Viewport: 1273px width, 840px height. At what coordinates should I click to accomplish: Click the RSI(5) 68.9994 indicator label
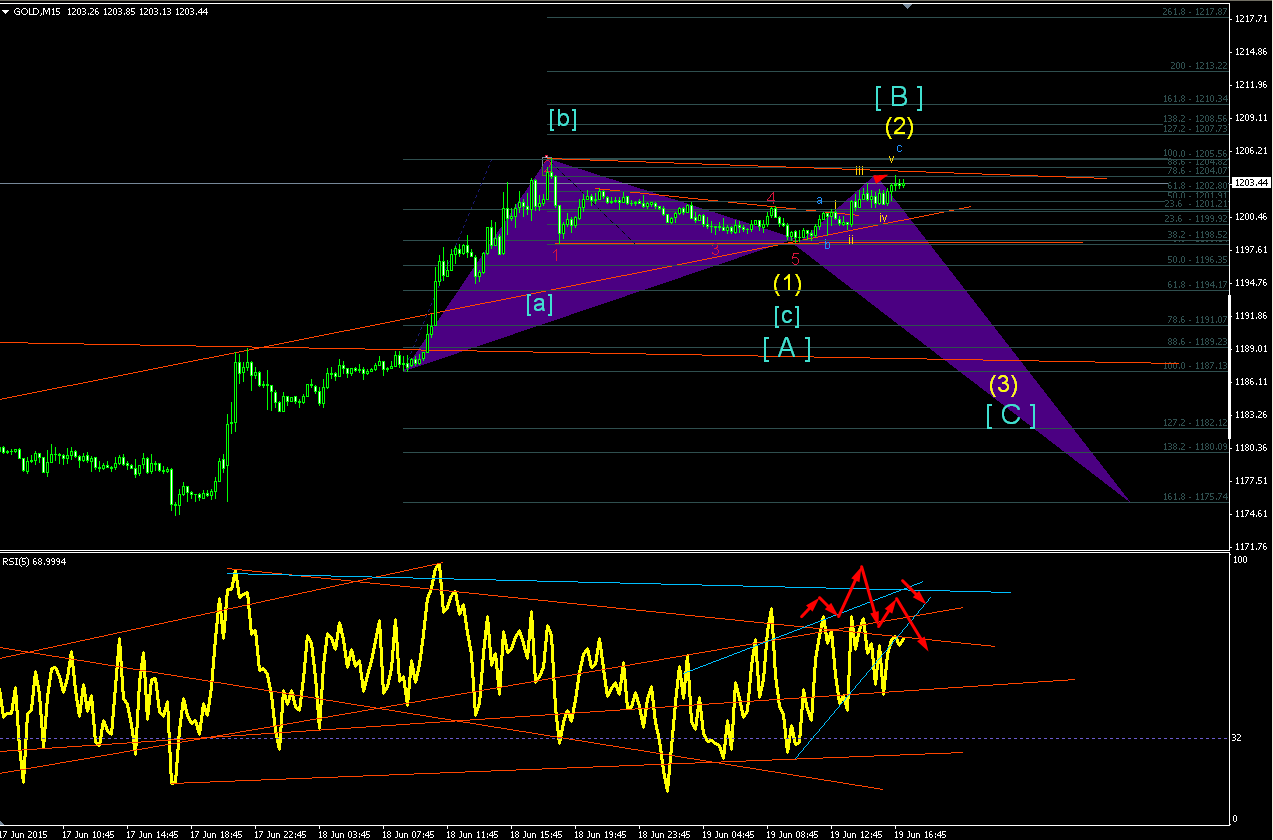[34, 560]
